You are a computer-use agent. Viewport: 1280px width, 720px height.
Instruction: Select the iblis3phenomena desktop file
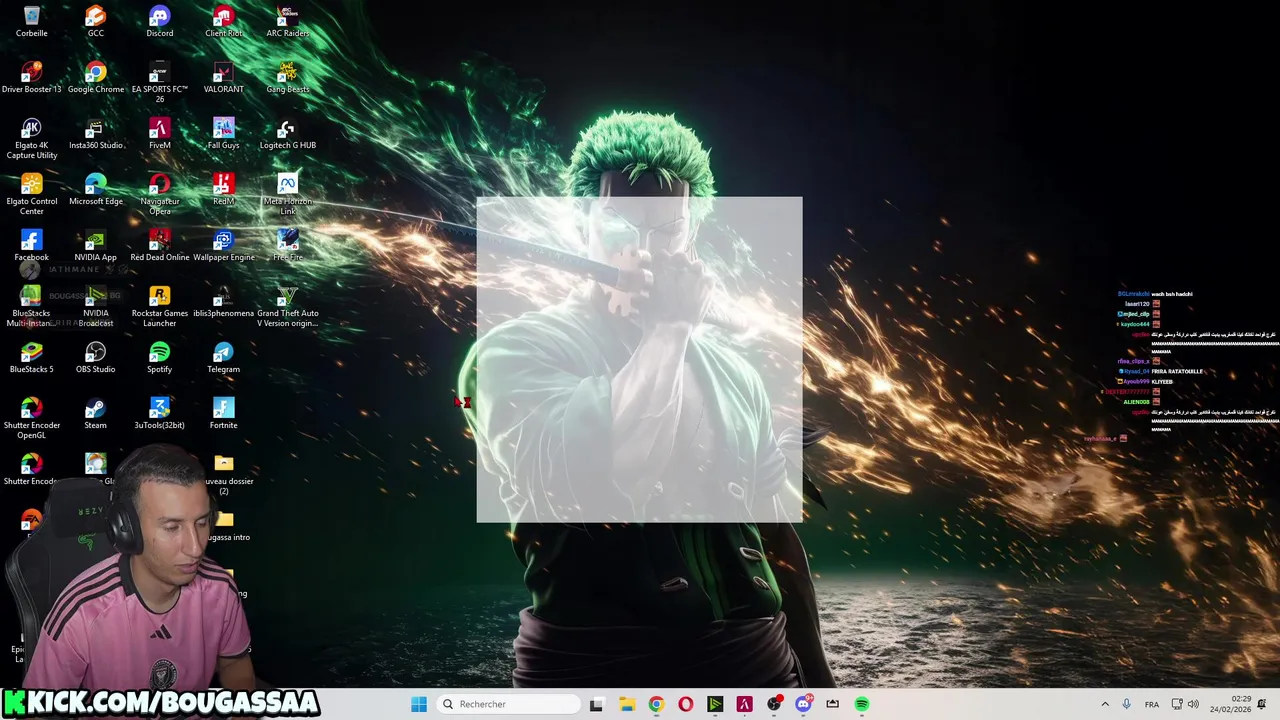click(x=224, y=302)
